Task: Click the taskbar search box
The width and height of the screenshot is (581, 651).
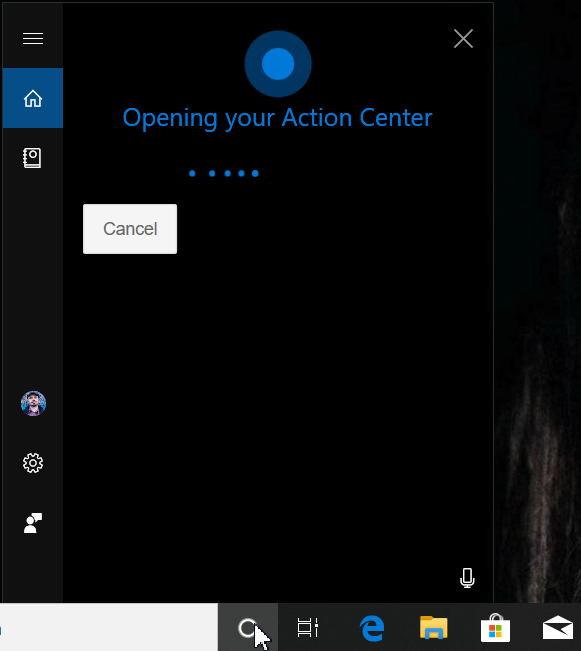Action: (x=109, y=627)
